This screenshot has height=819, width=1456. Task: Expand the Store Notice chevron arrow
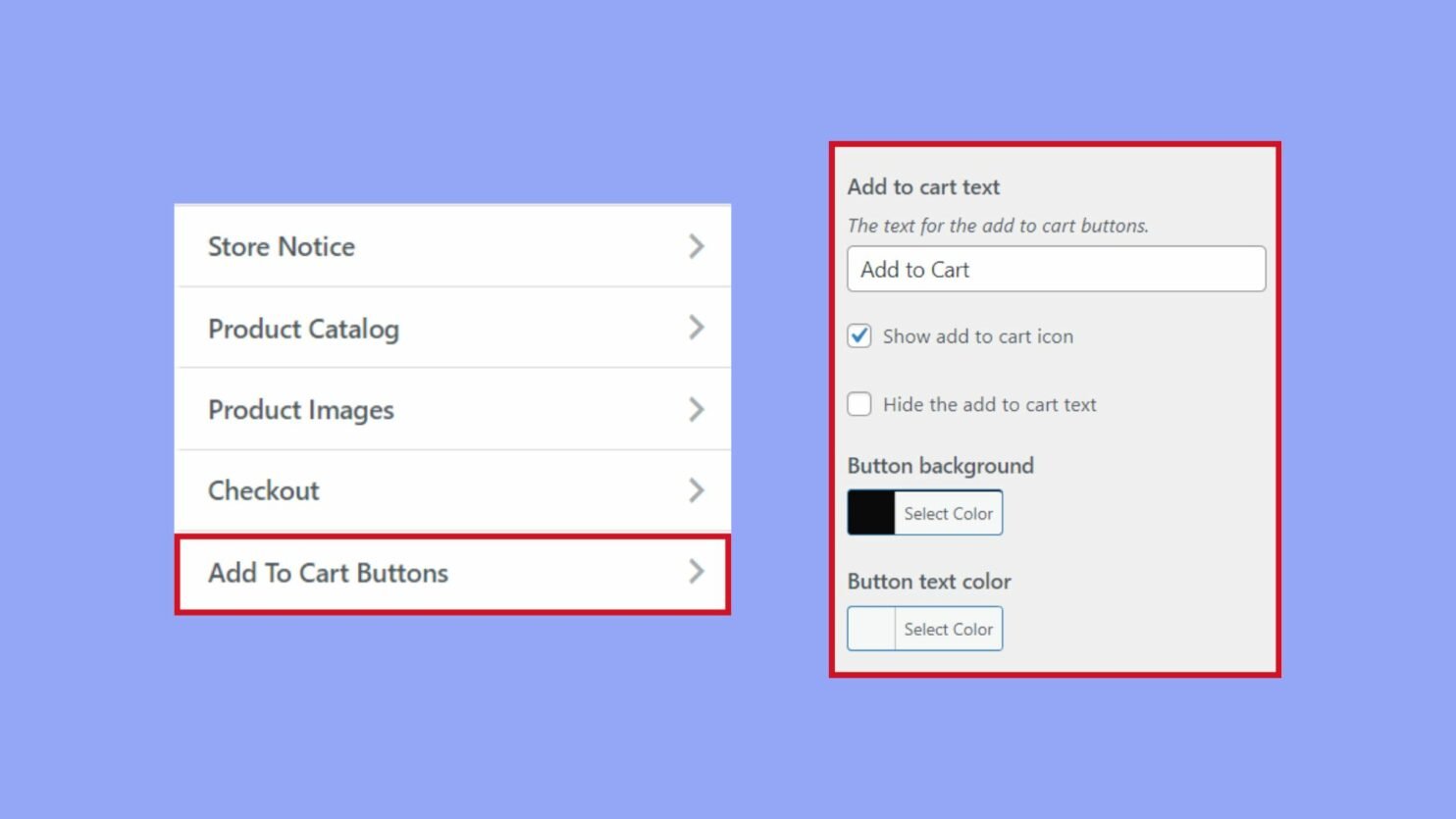[697, 246]
